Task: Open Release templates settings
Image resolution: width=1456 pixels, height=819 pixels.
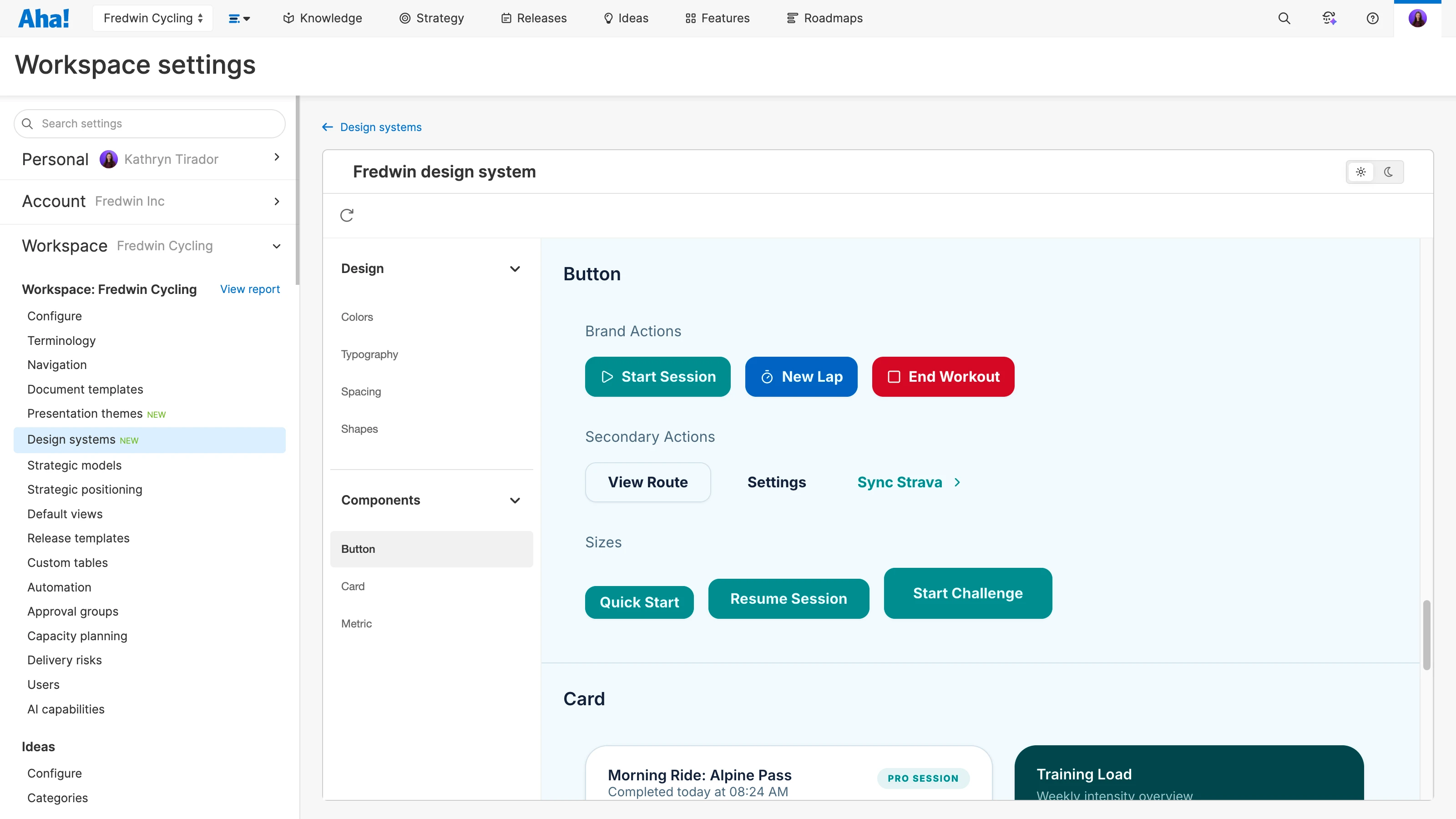Action: (x=78, y=539)
